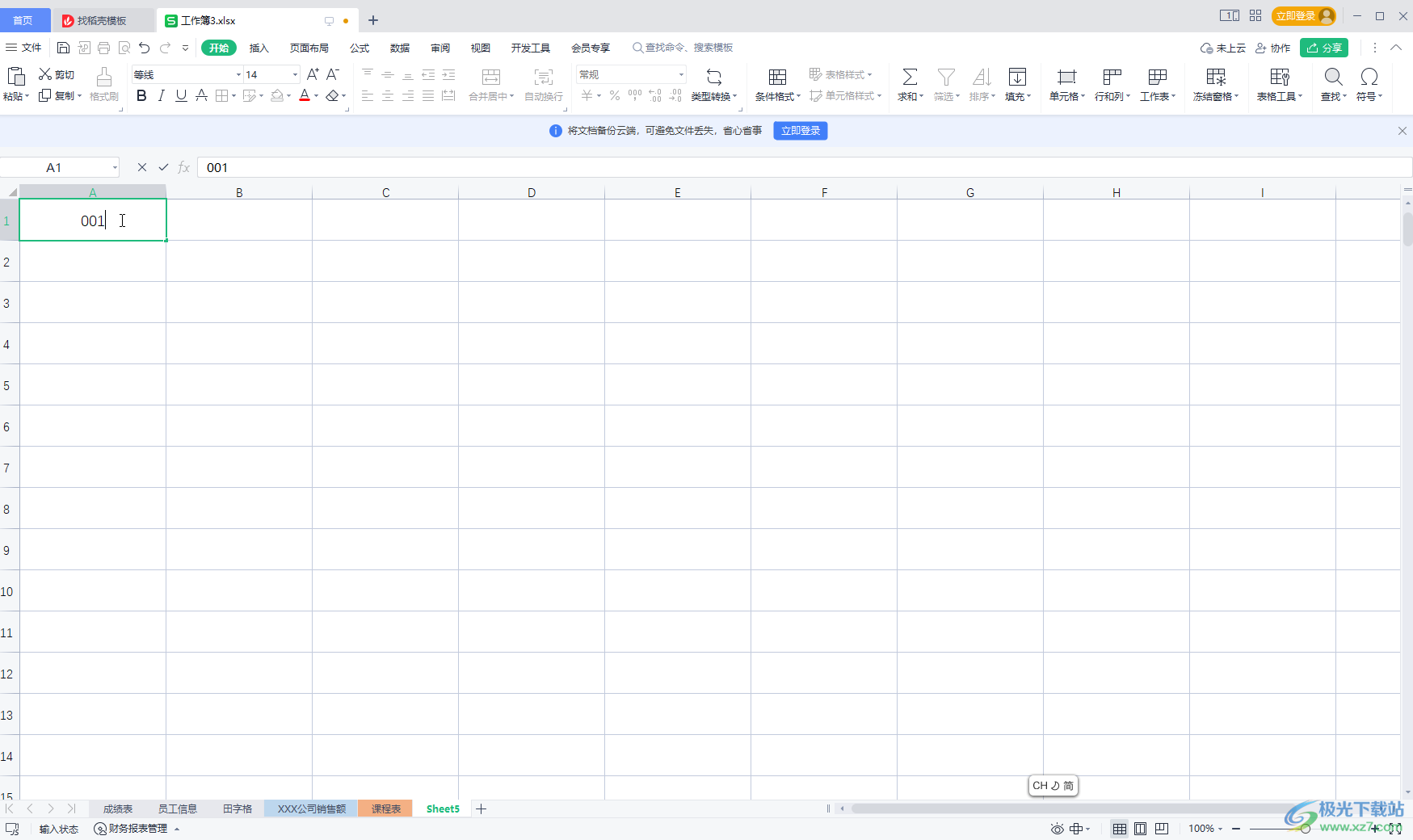Open a new document tab with plus

(x=373, y=20)
